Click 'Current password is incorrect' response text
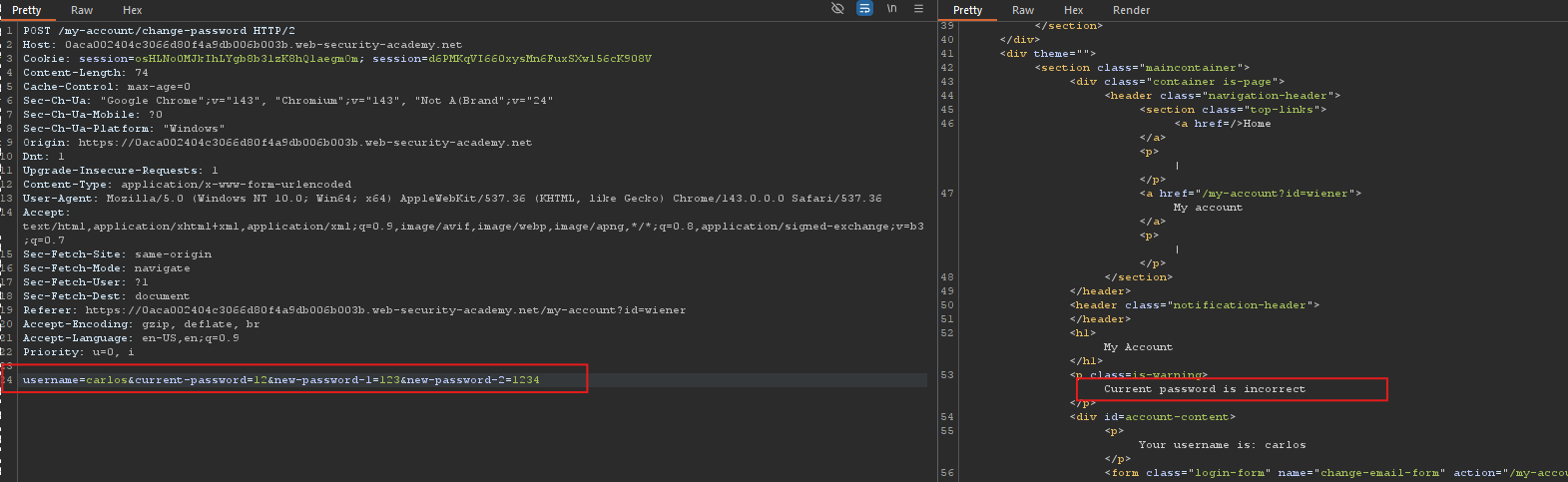1568x482 pixels. pyautogui.click(x=1205, y=389)
